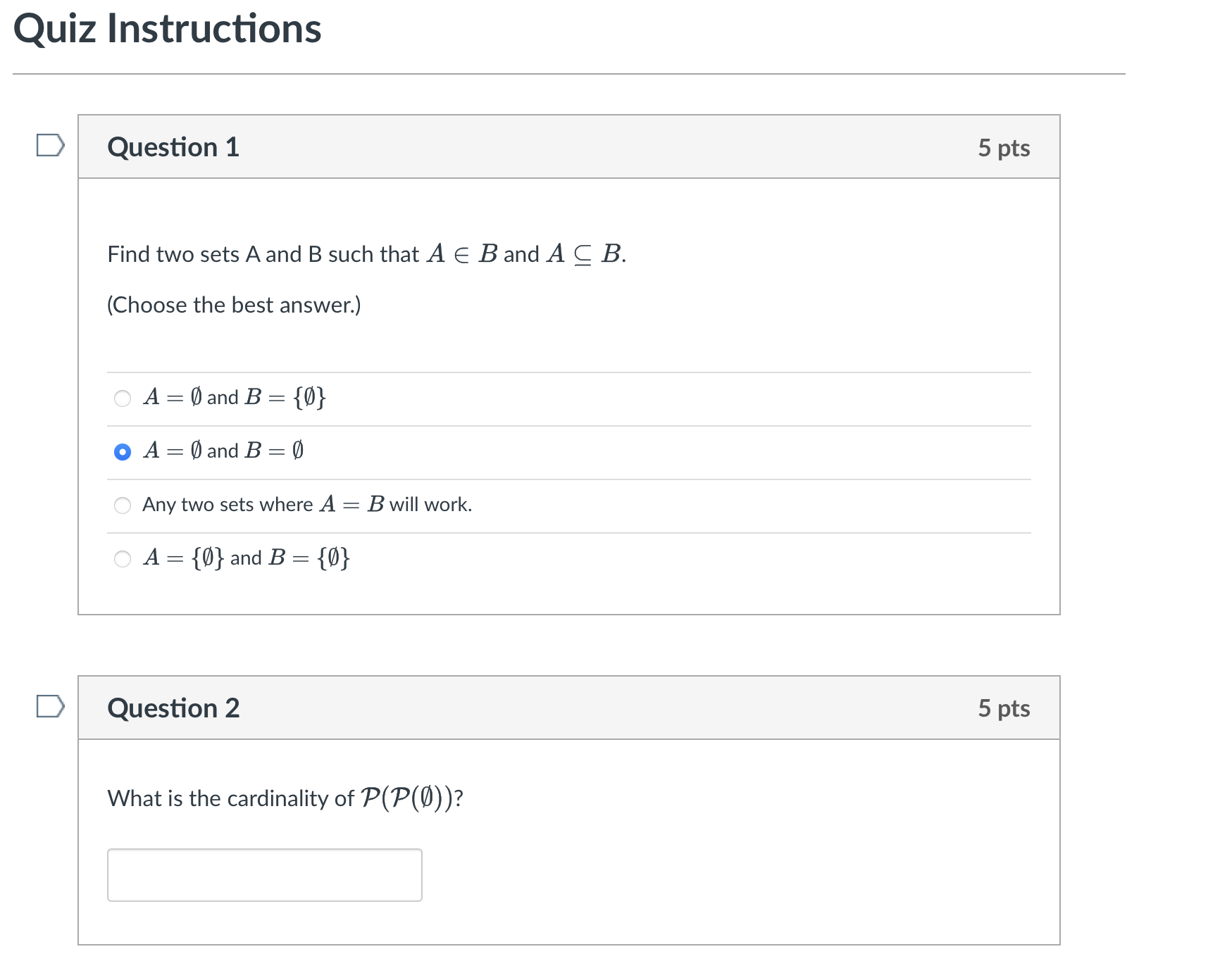The width and height of the screenshot is (1227, 980).
Task: Click the answer text 'A = ∅ and B = ∅'
Action: coord(223,451)
